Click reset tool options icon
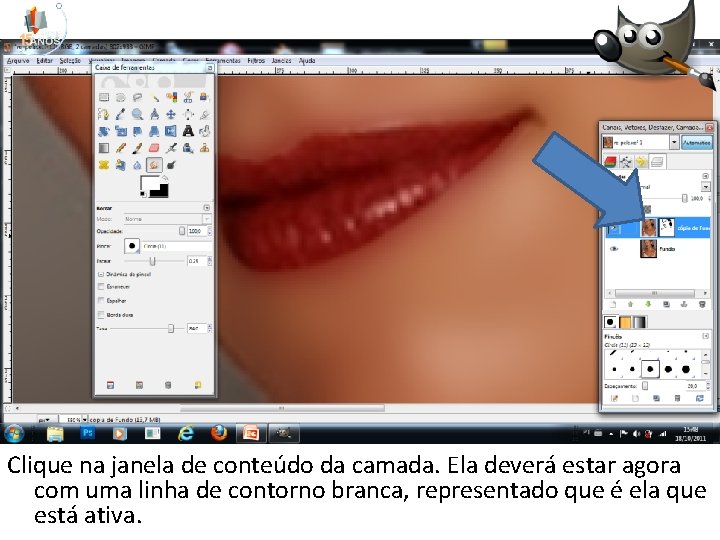This screenshot has width=720, height=540. pyautogui.click(x=197, y=385)
